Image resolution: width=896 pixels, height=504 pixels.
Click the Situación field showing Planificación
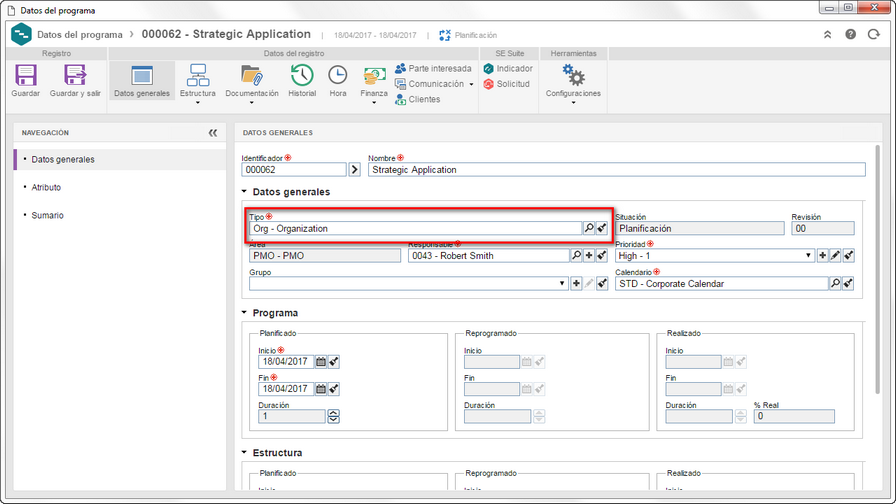699,228
